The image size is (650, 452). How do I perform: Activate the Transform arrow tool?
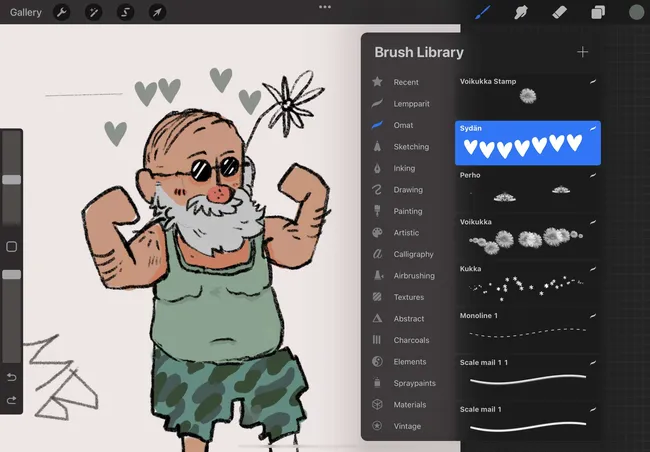tap(157, 12)
